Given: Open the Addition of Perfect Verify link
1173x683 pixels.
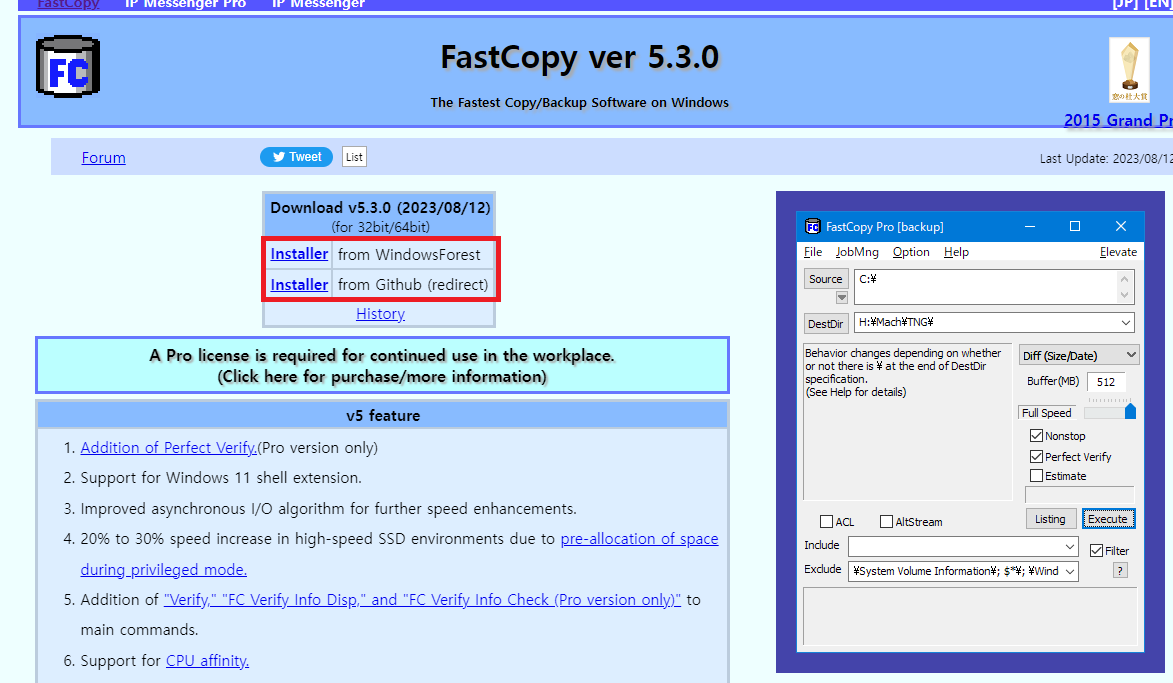Looking at the screenshot, I should 168,447.
